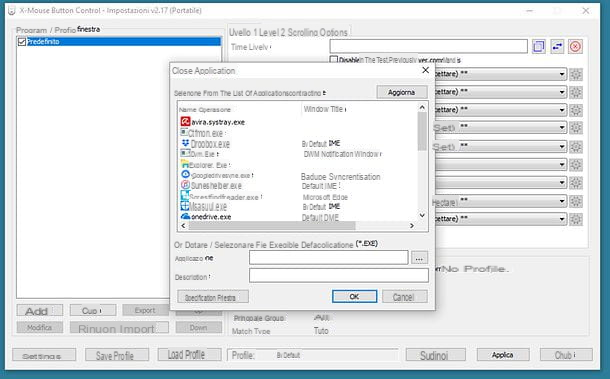Click the Window Title column header
Viewport: 610px width, 379px height.
pos(324,109)
